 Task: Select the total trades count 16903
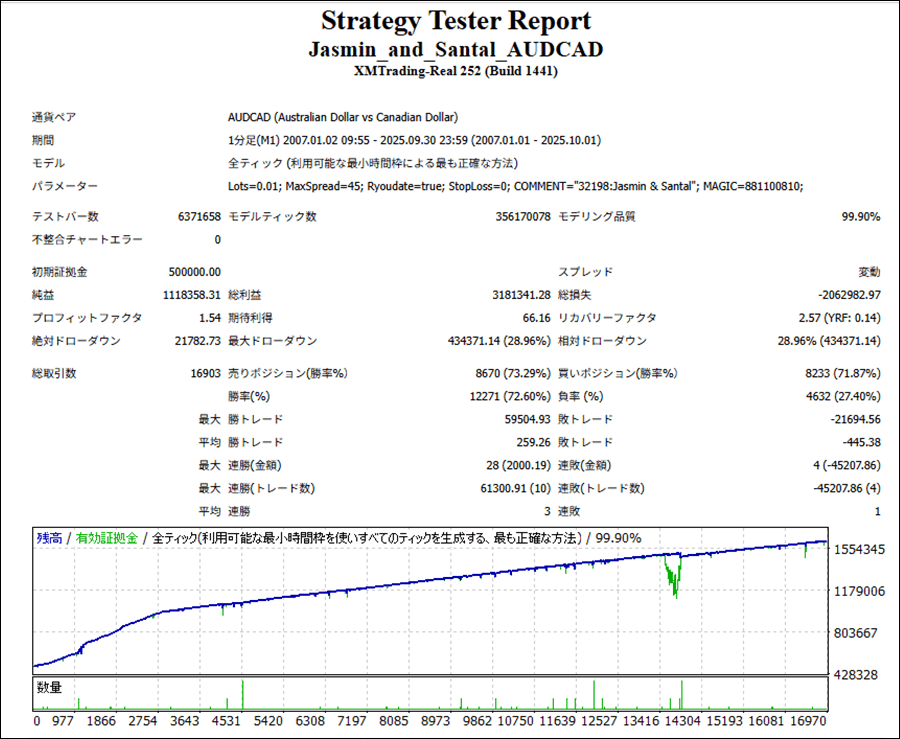202,374
